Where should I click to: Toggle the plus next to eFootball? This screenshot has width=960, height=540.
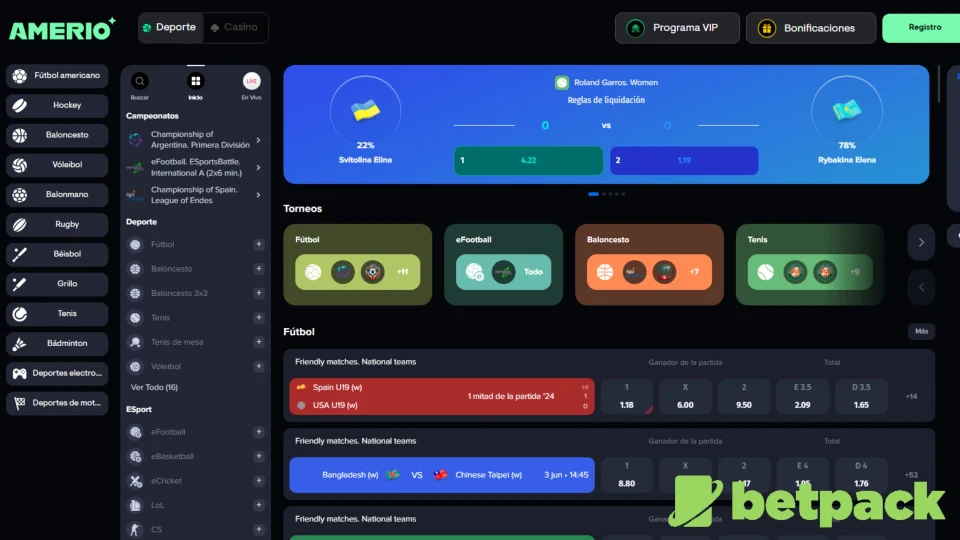[x=259, y=432]
